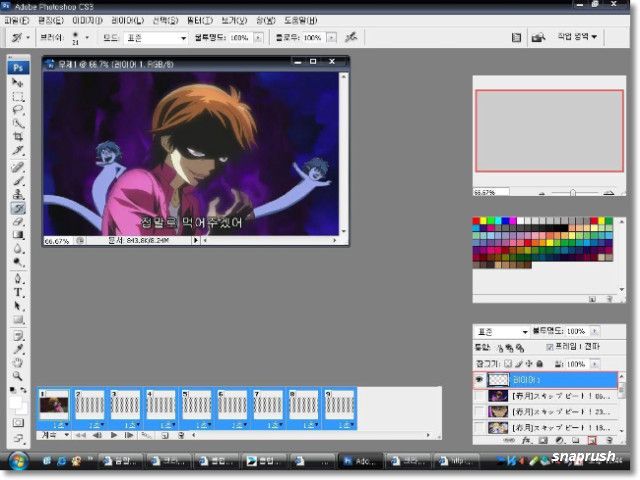Hide layer 레이어 1 with eye icon

coord(480,380)
